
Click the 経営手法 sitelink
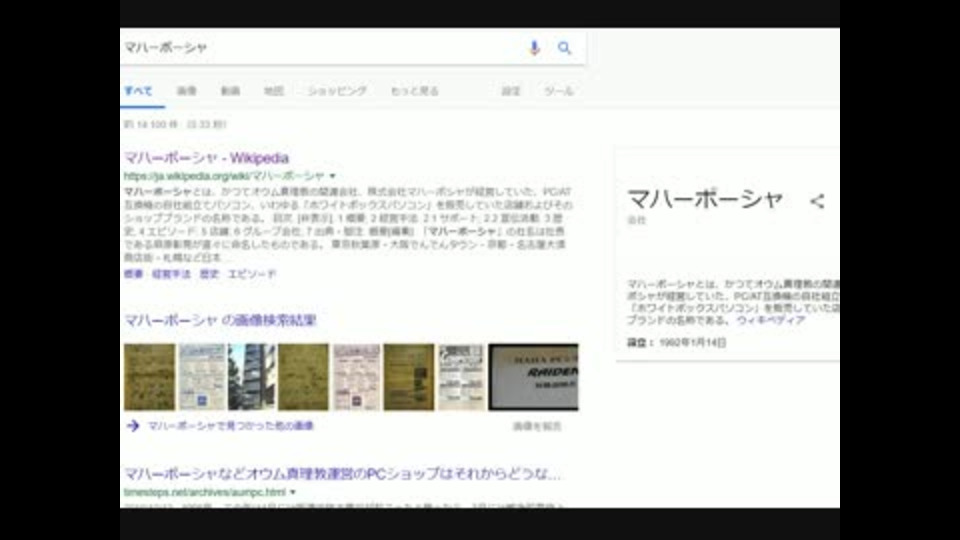coord(171,274)
